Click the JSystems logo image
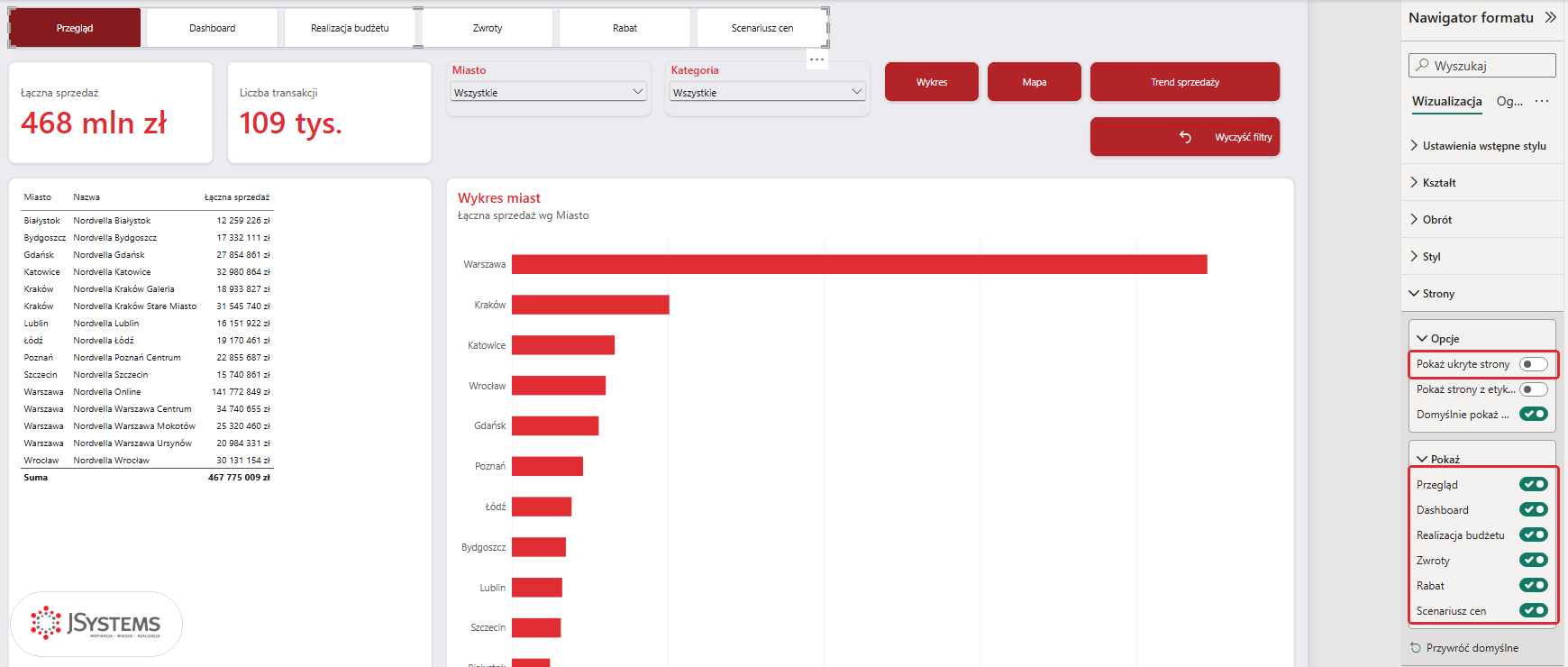 [96, 624]
